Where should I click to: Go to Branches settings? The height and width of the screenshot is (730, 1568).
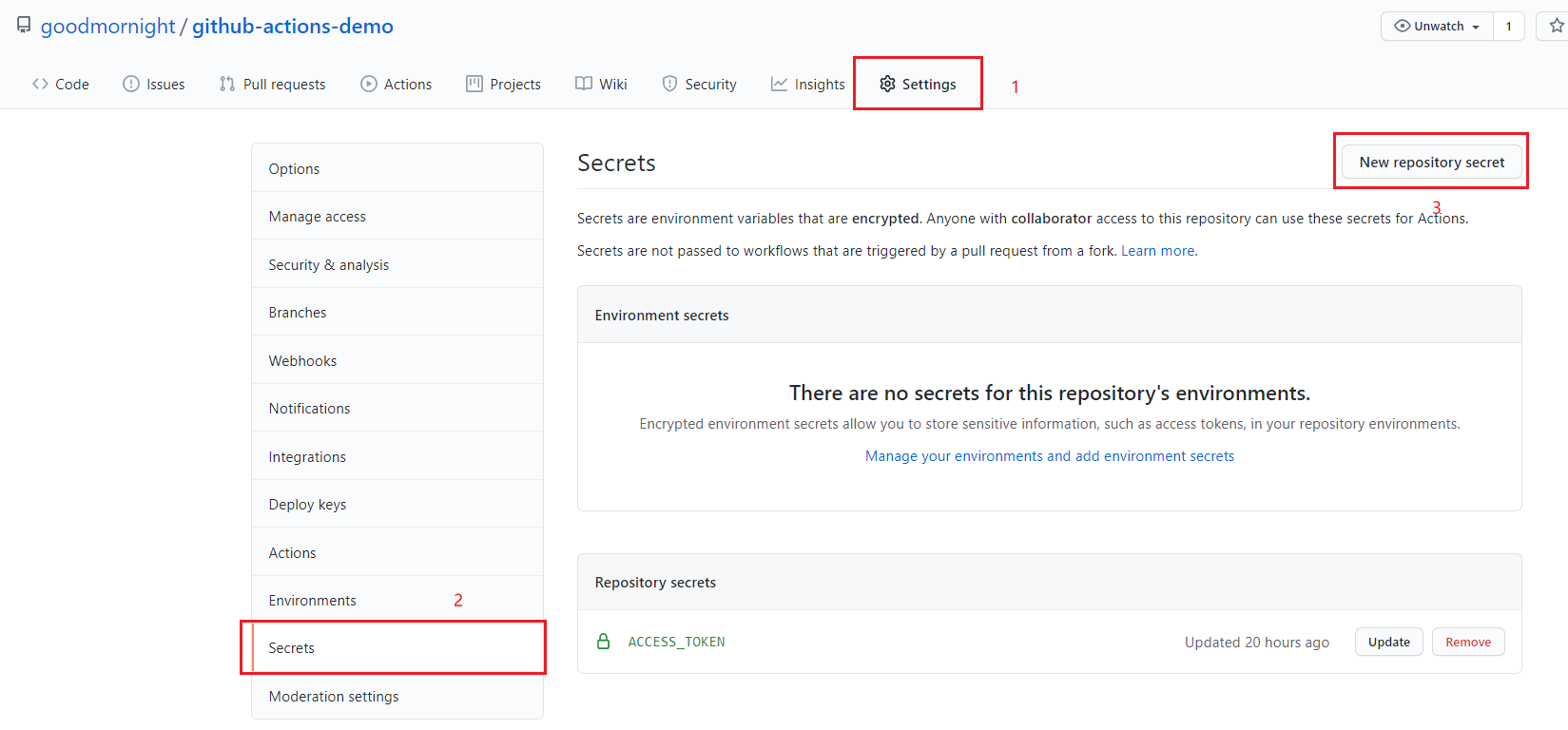pyautogui.click(x=397, y=313)
